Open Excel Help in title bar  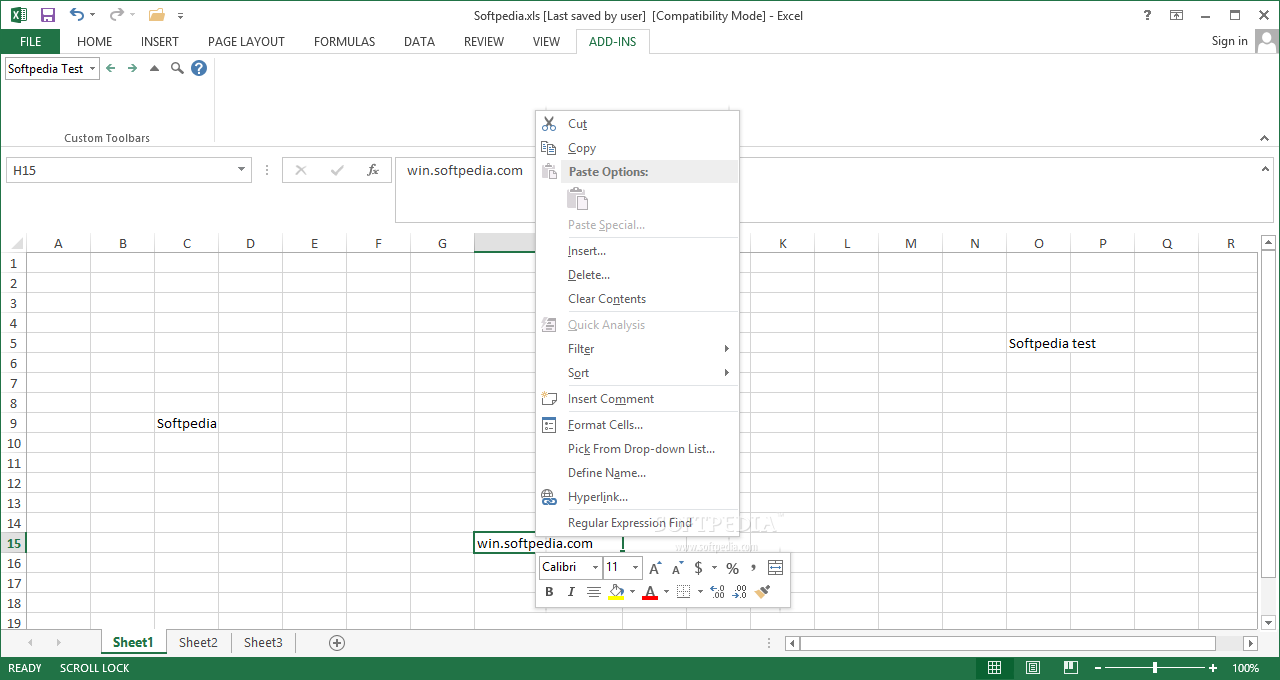1147,15
